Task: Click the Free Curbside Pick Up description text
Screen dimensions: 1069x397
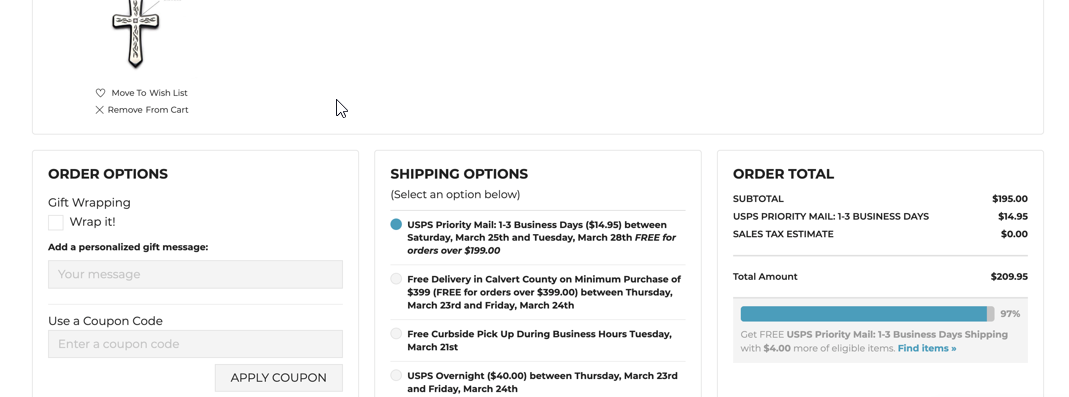Action: click(539, 340)
